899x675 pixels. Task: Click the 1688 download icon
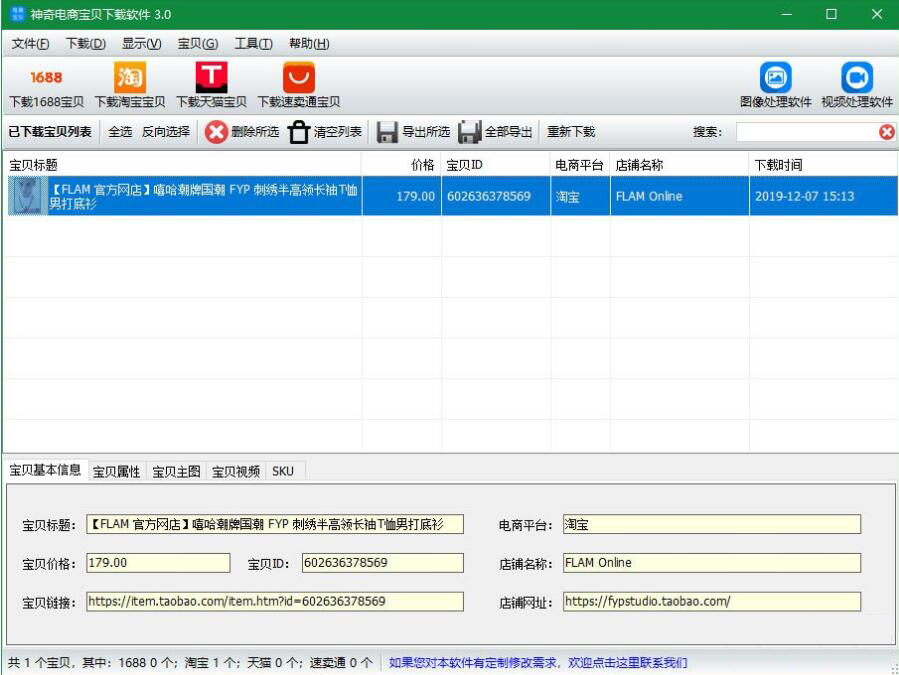[46, 77]
